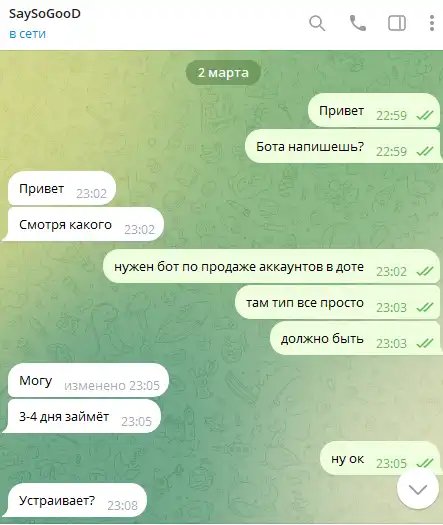This screenshot has height=525, width=443.
Task: Open the three-dot more options menu
Action: coord(432,23)
